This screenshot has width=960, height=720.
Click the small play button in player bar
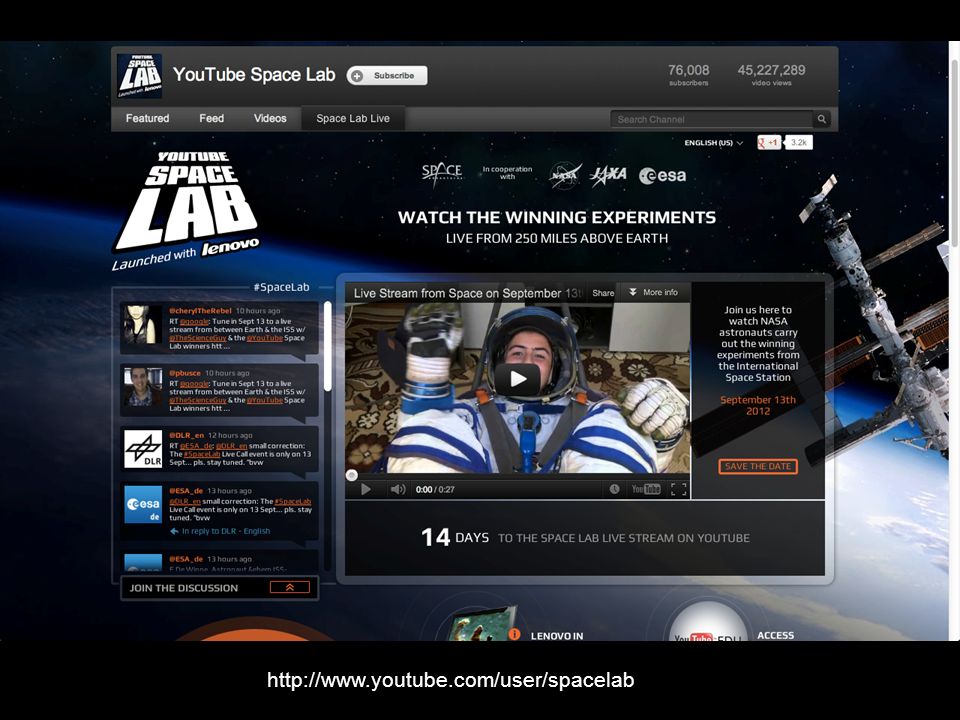coord(366,489)
